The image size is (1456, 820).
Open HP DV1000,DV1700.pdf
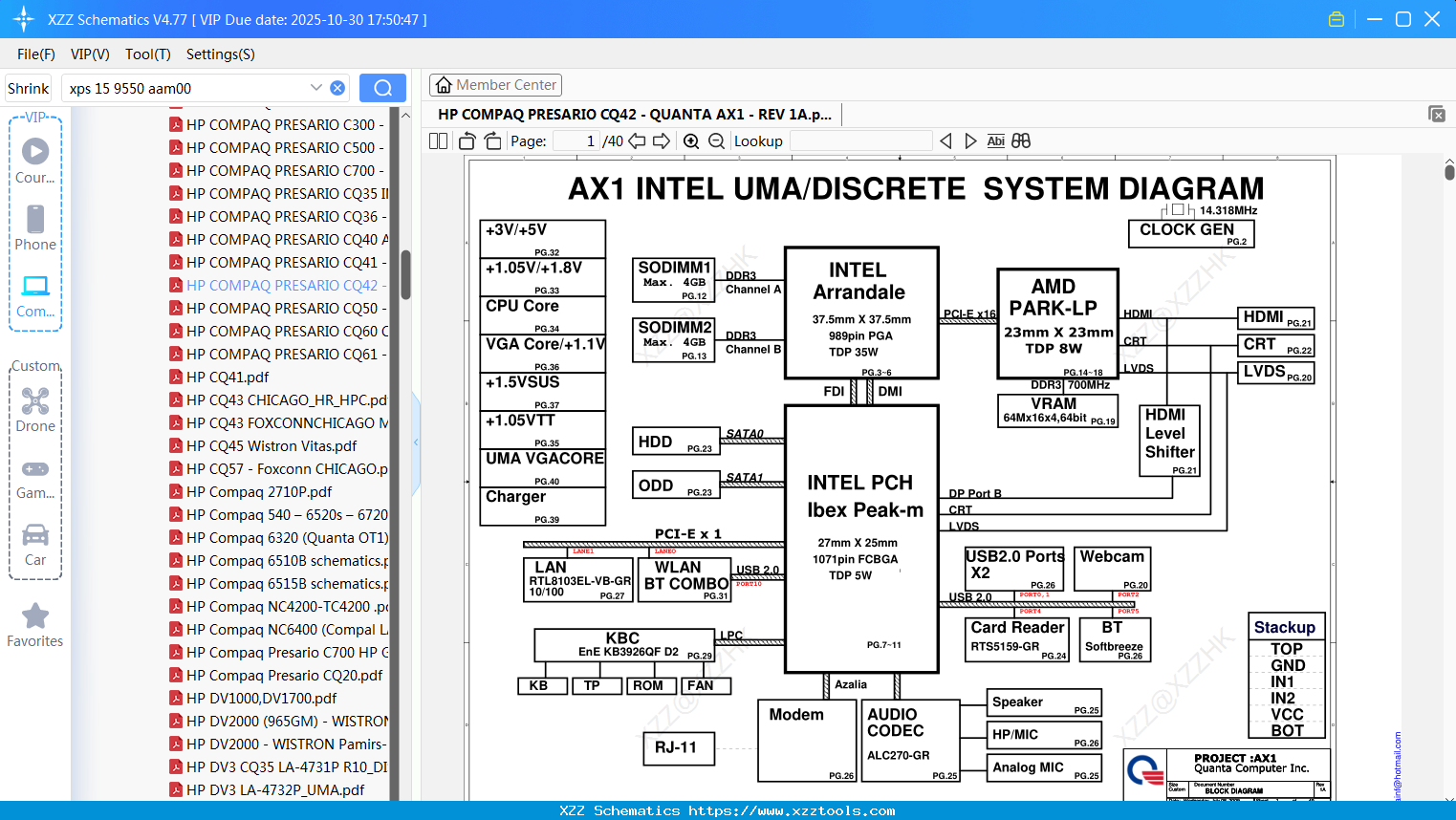click(x=253, y=698)
